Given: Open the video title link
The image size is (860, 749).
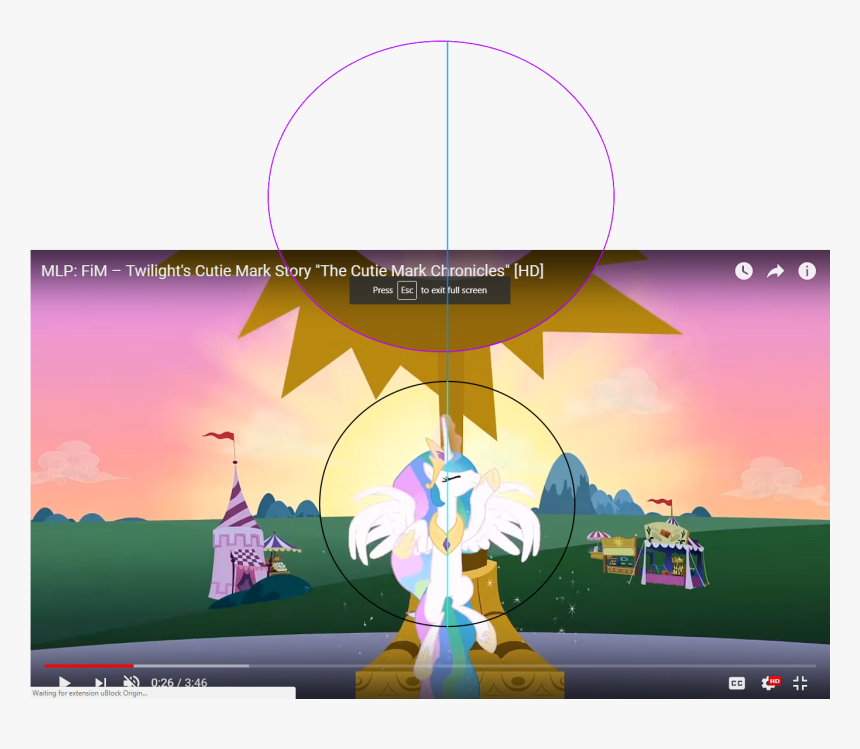Looking at the screenshot, I should tap(292, 271).
